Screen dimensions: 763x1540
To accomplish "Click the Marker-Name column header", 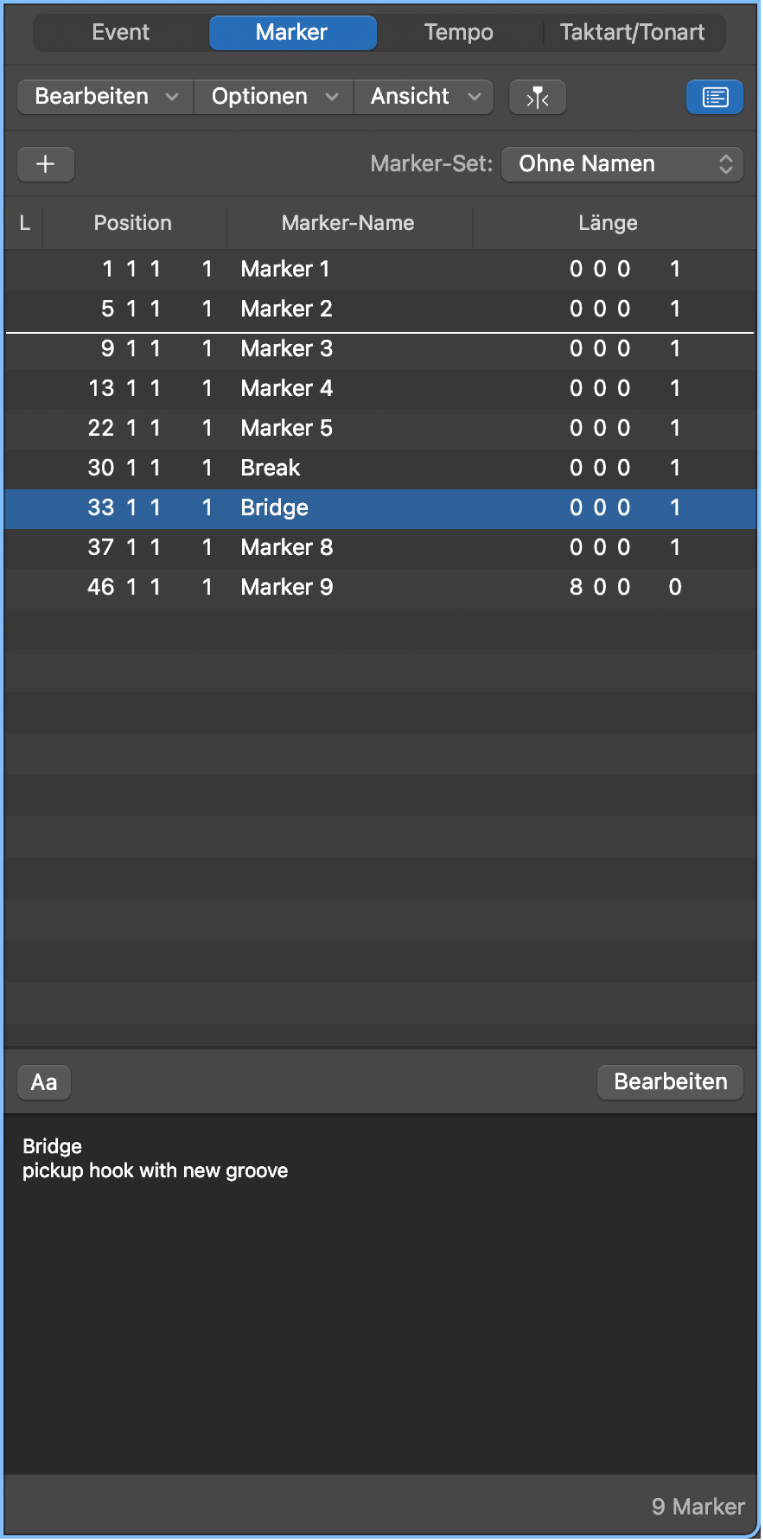I will (x=348, y=223).
